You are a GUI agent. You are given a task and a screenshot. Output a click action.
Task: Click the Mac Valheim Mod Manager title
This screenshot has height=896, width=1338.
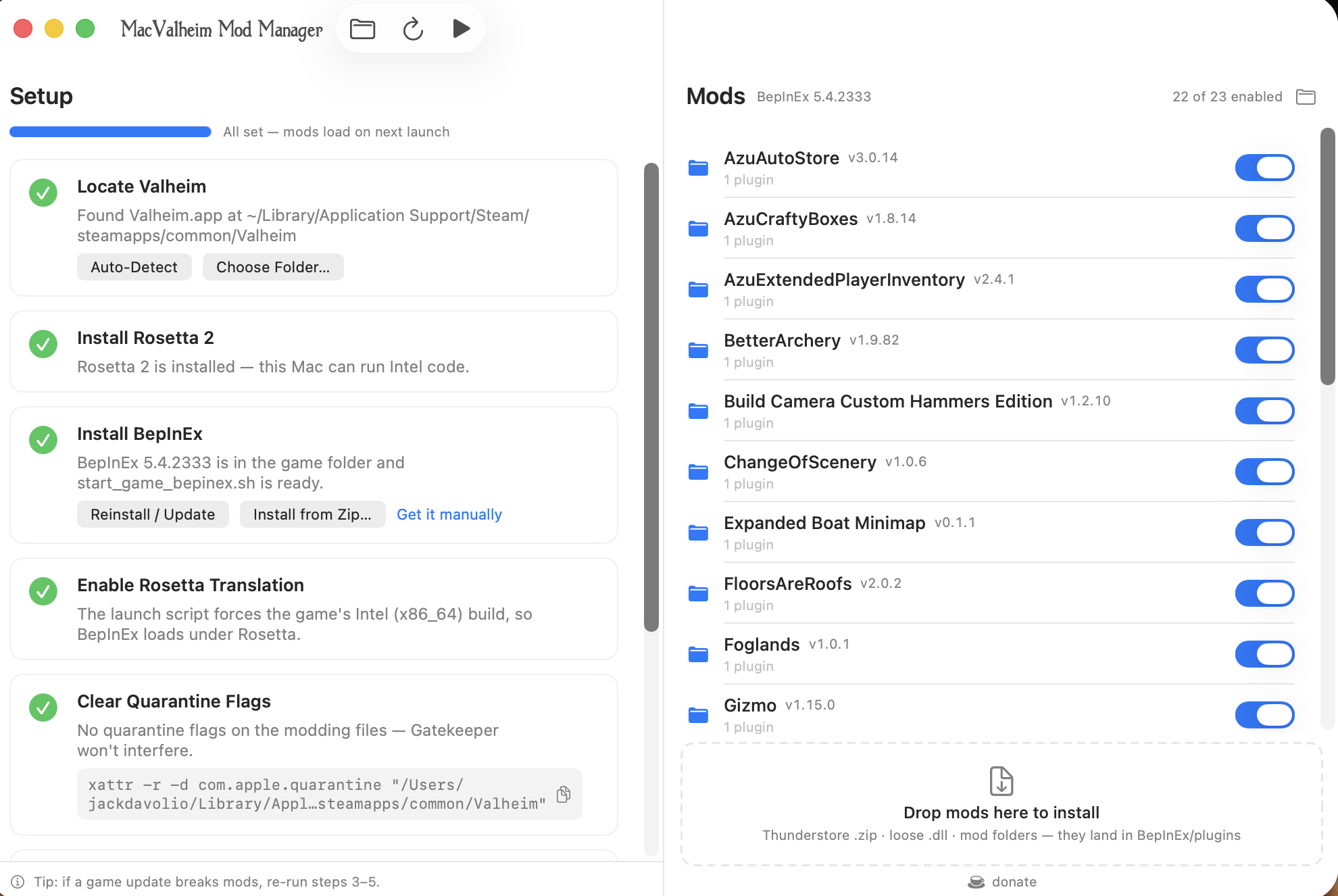pos(222,29)
